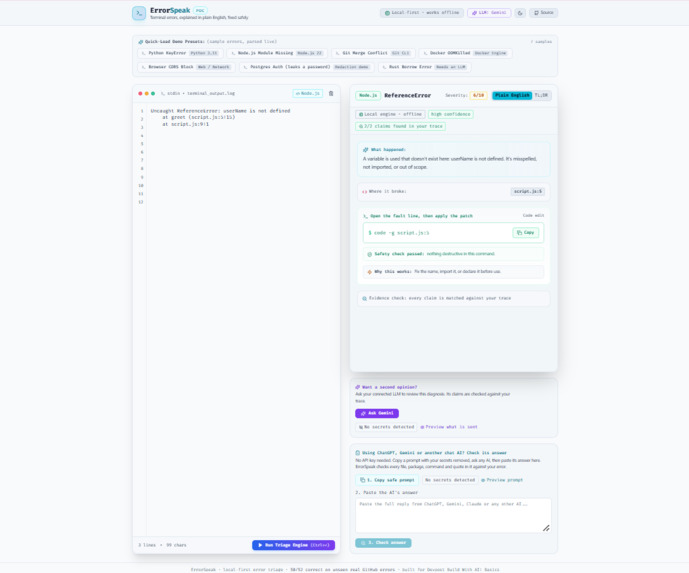Click the Copy safe prompt button

387,480
